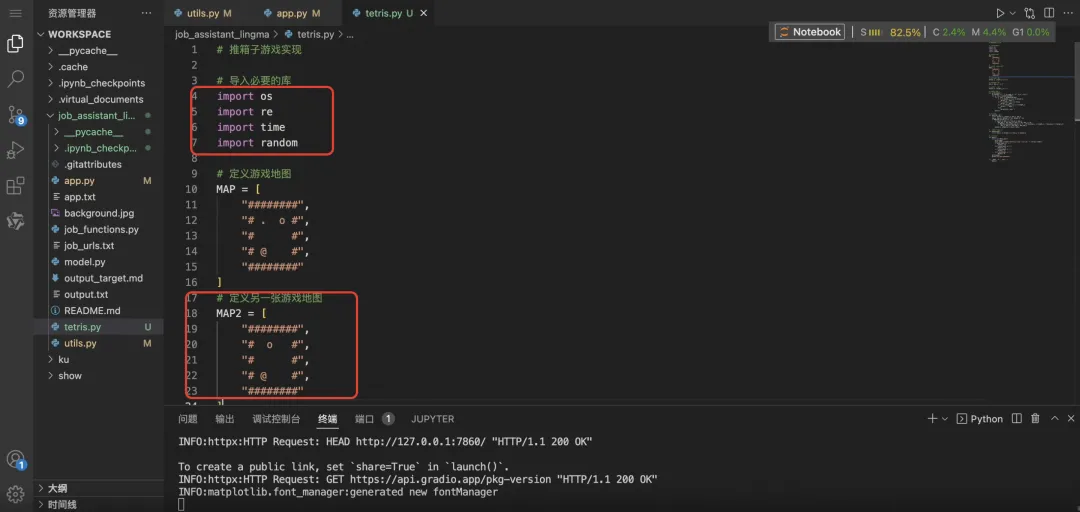Collapse the WORKSPACE root folder
Viewport: 1080px width, 512px height.
point(98,34)
